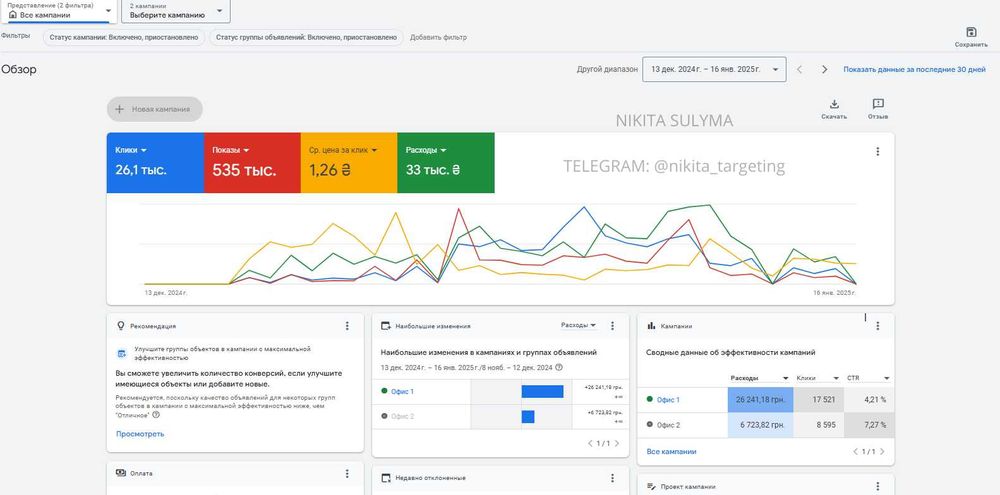Click the Офис 1 blue change bar
The width and height of the screenshot is (1000, 495).
[542, 392]
